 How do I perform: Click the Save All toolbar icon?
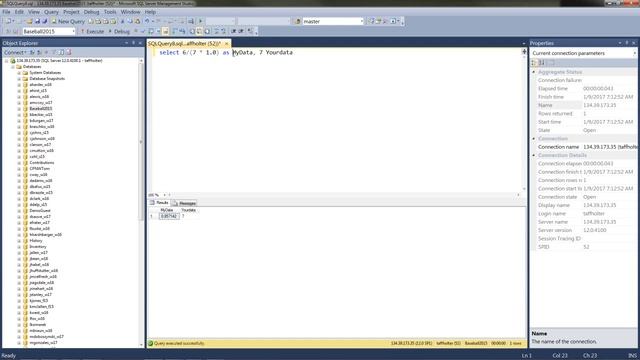coord(45,21)
